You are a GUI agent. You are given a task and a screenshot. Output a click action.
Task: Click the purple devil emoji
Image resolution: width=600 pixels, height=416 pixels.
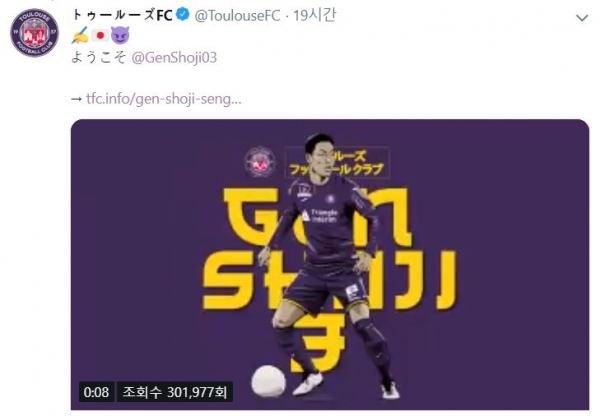point(120,36)
